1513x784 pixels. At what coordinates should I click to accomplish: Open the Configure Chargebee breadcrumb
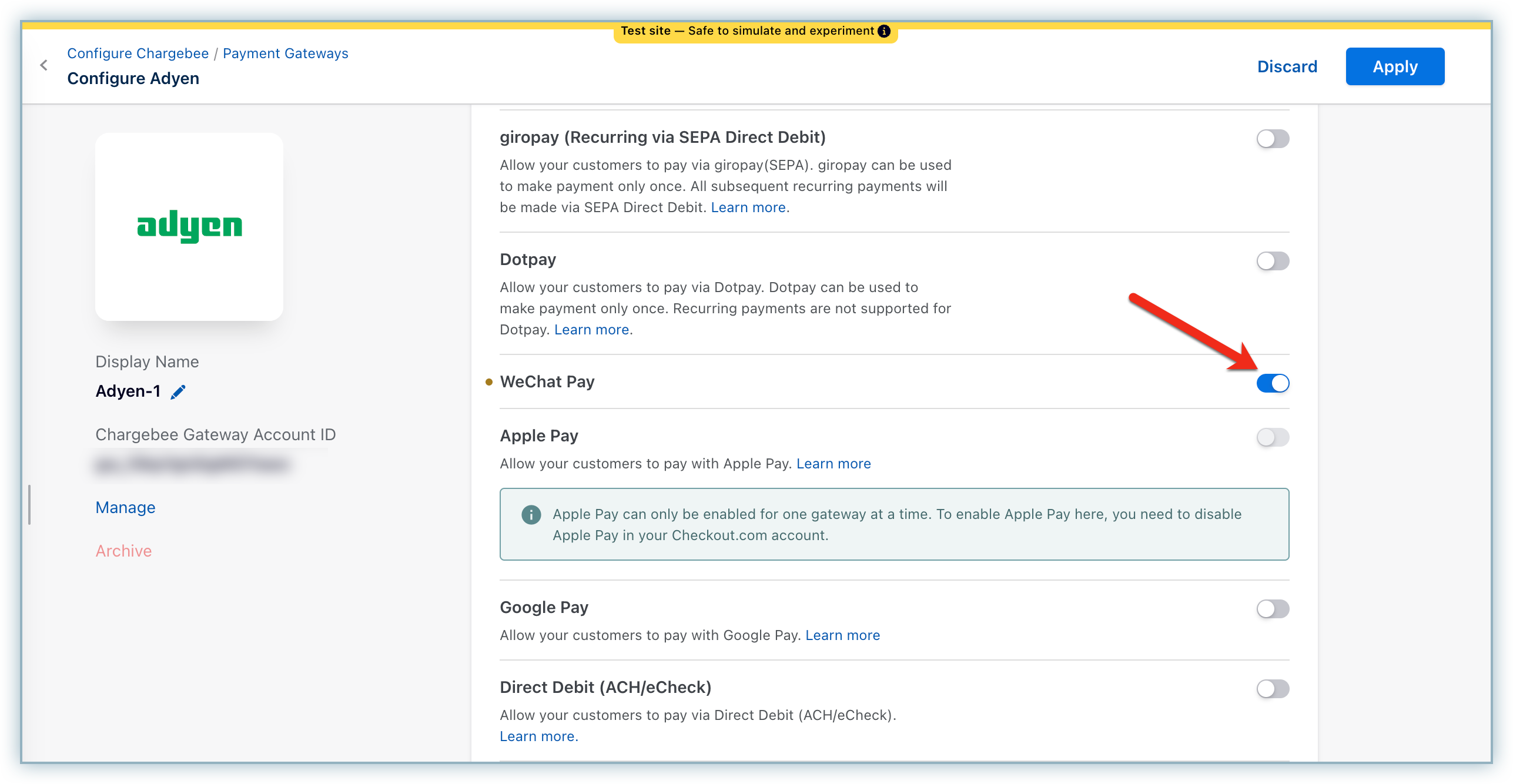pyautogui.click(x=138, y=53)
